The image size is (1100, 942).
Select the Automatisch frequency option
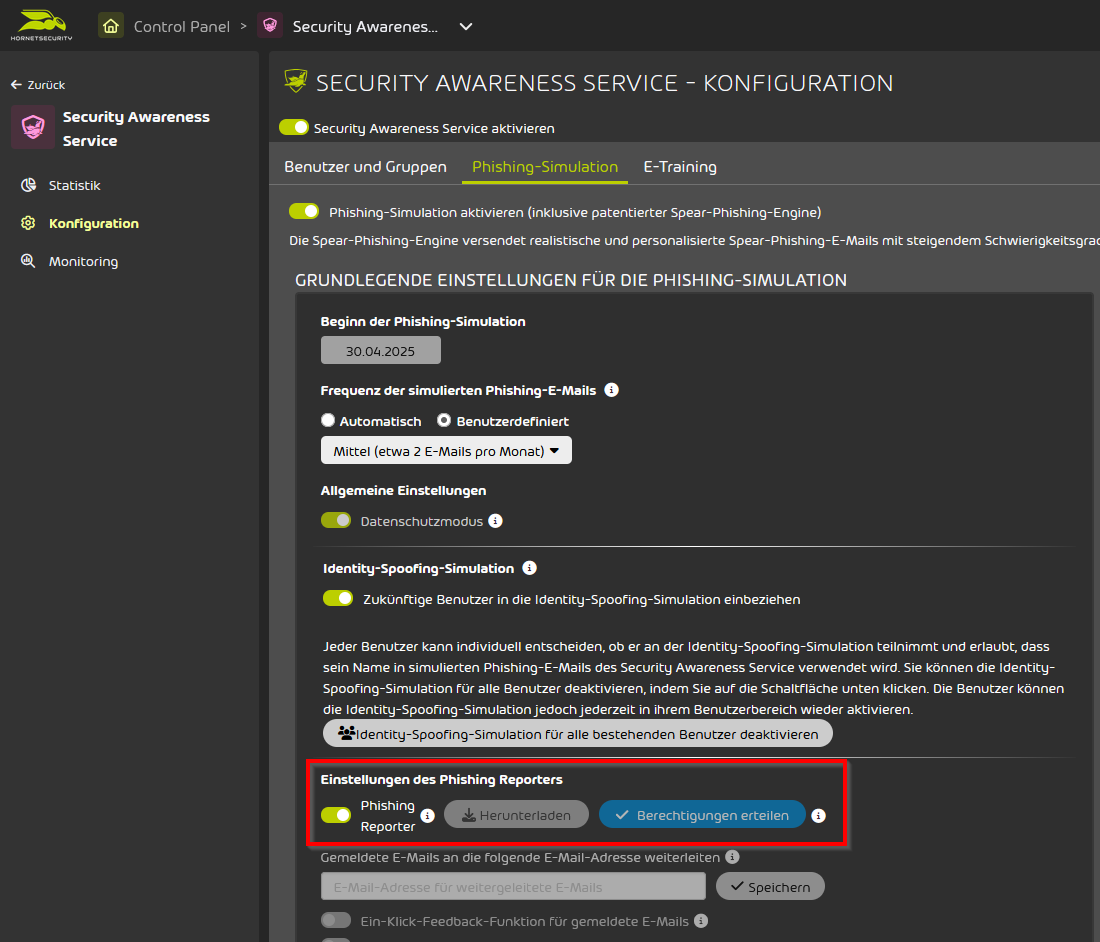click(328, 420)
